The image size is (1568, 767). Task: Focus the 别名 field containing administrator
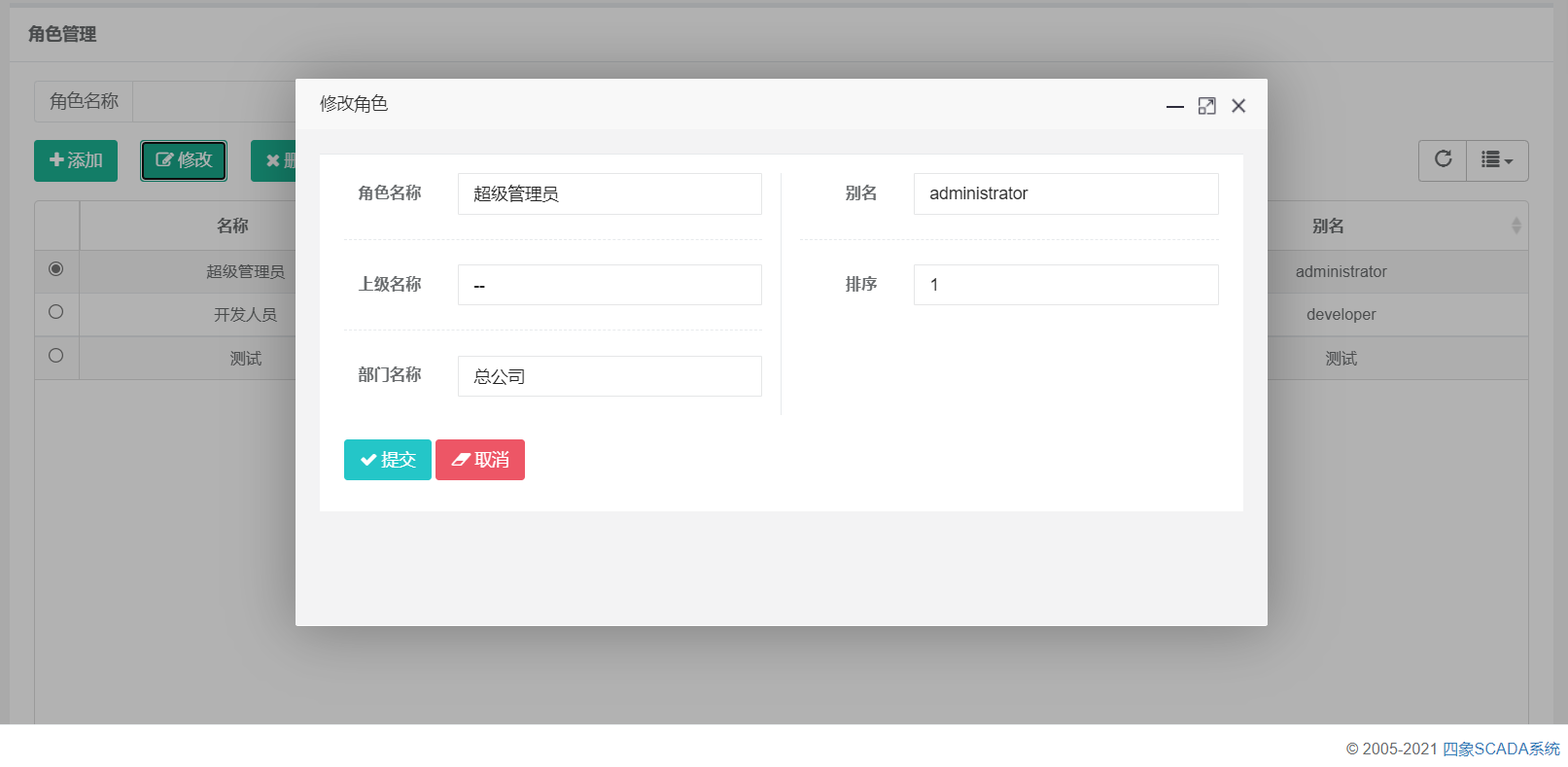point(1065,193)
